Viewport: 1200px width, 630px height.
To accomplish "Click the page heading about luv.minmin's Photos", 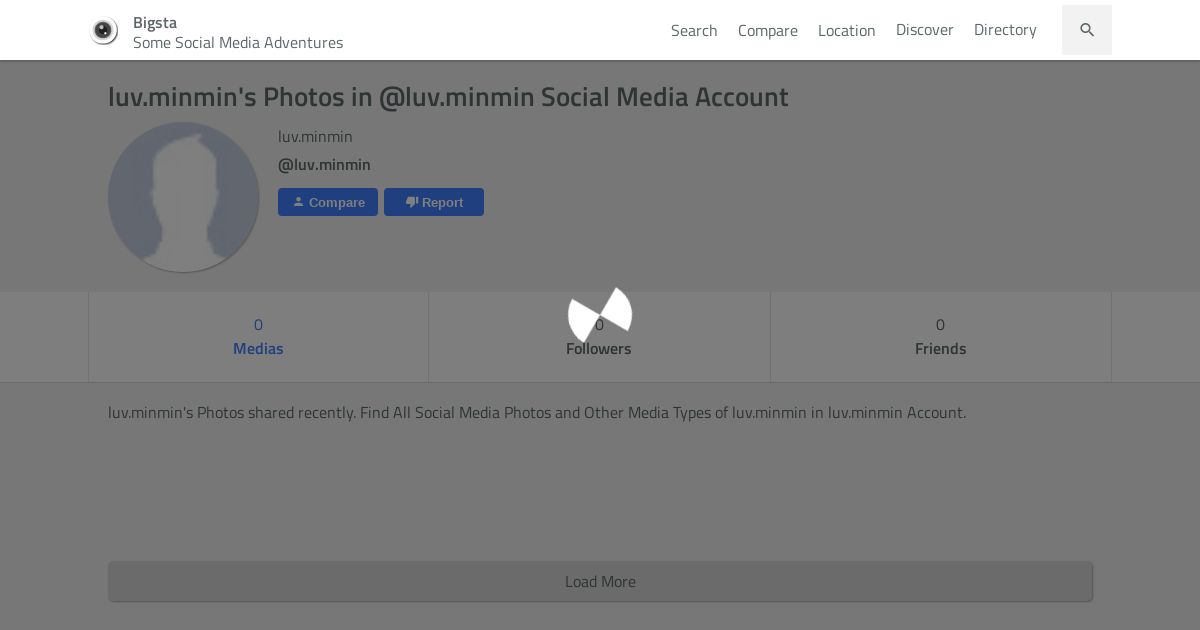I will [448, 97].
